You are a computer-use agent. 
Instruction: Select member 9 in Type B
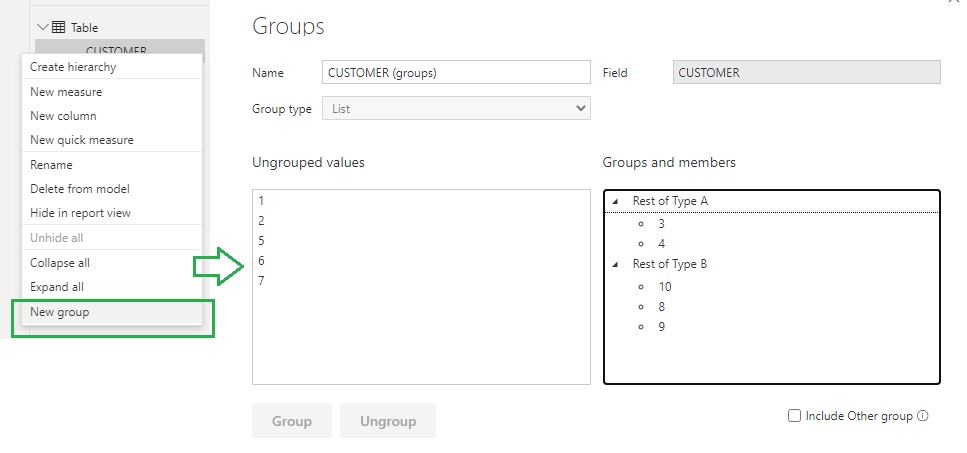[662, 327]
